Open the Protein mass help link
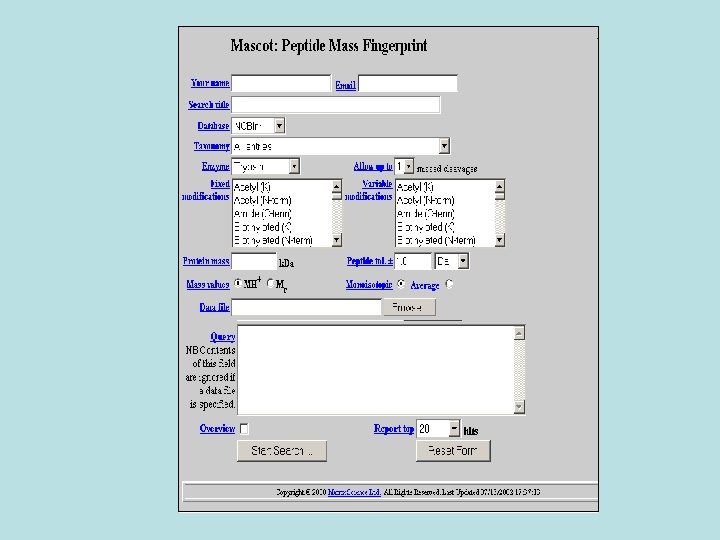This screenshot has width=720, height=540. tap(206, 261)
